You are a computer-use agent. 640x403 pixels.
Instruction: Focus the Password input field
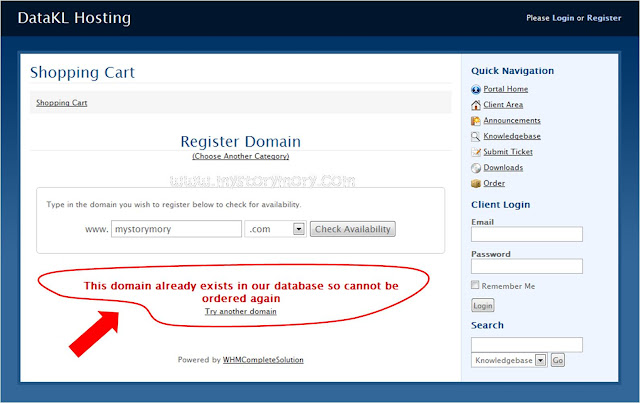[527, 266]
